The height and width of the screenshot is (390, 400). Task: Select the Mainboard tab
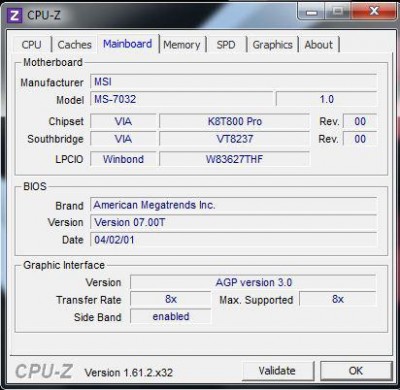point(128,44)
